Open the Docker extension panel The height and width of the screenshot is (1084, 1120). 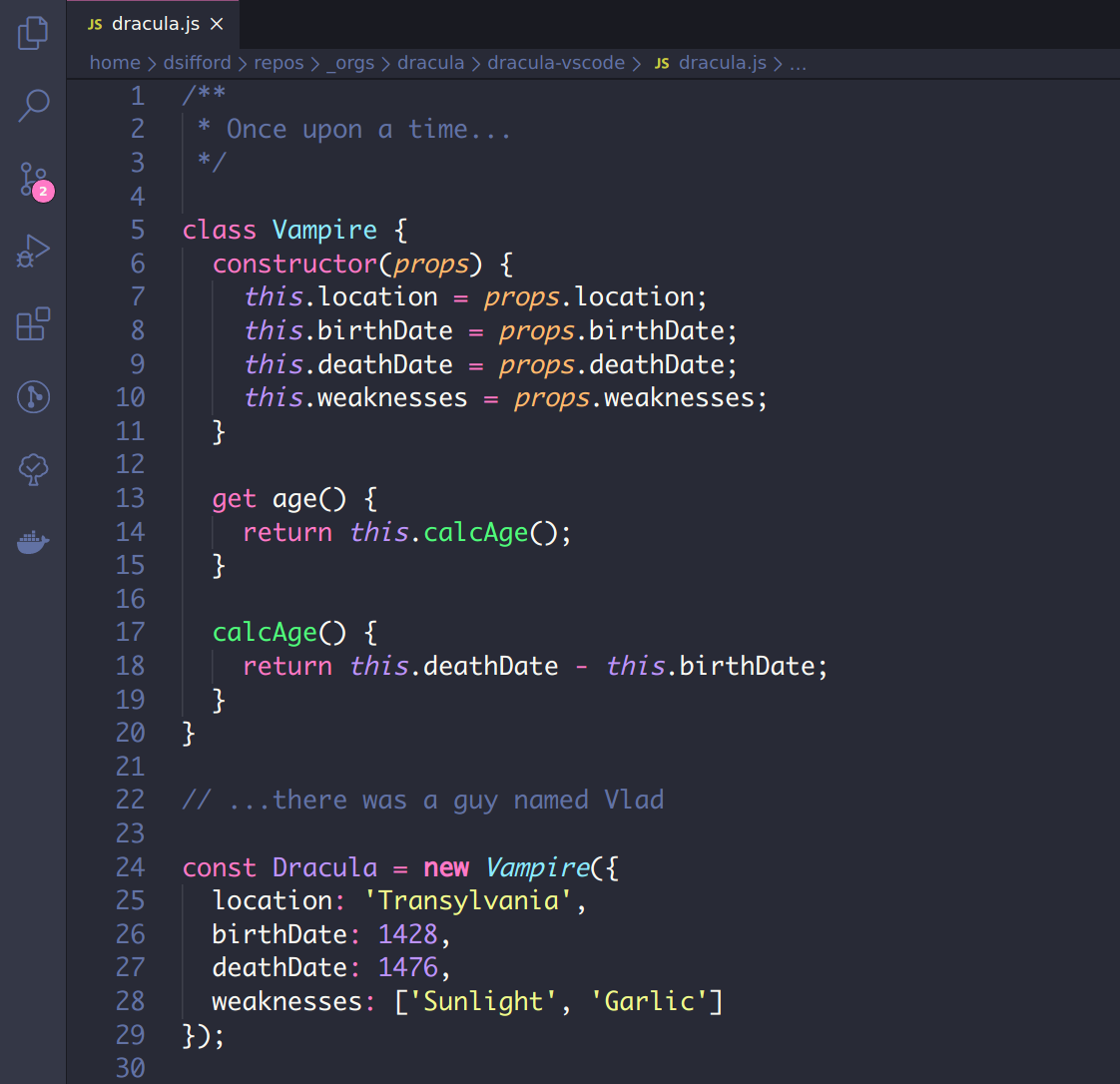pyautogui.click(x=33, y=542)
